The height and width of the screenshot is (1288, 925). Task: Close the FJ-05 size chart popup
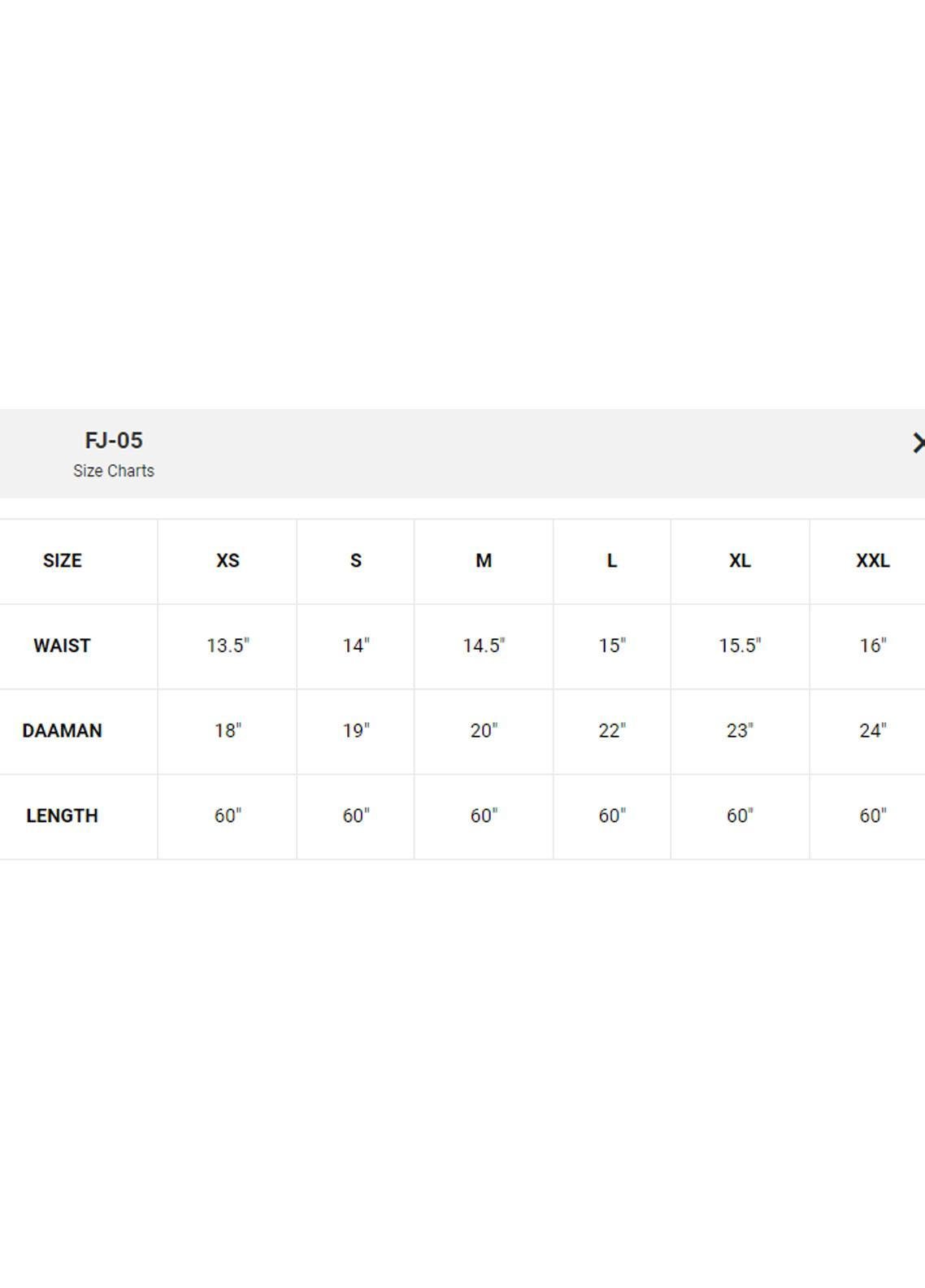pos(918,443)
